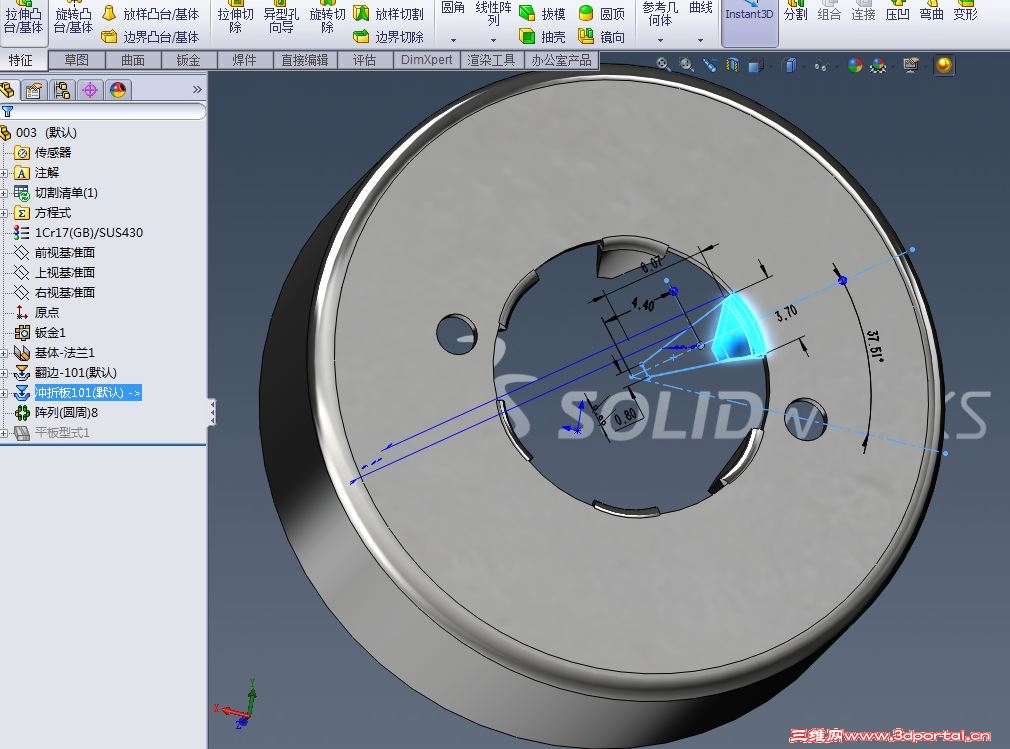Open the Display Style box menu

[x=792, y=64]
